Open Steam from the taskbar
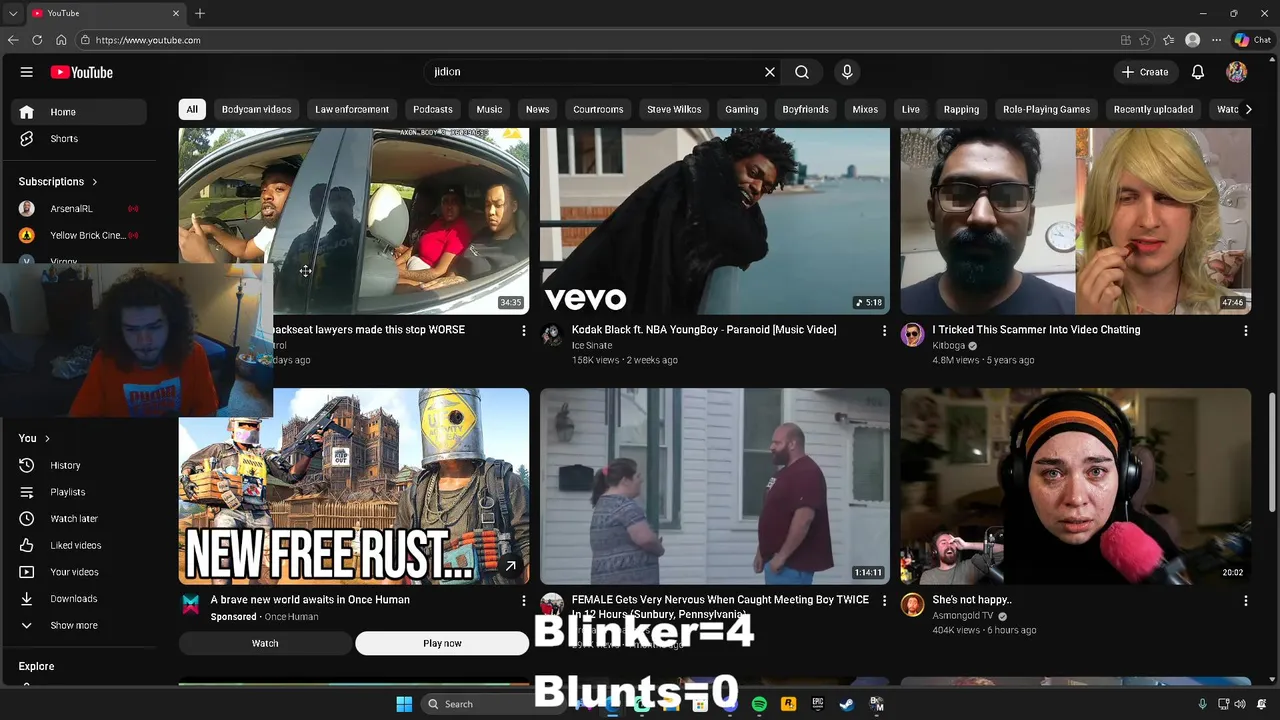The width and height of the screenshot is (1280, 720). (847, 704)
